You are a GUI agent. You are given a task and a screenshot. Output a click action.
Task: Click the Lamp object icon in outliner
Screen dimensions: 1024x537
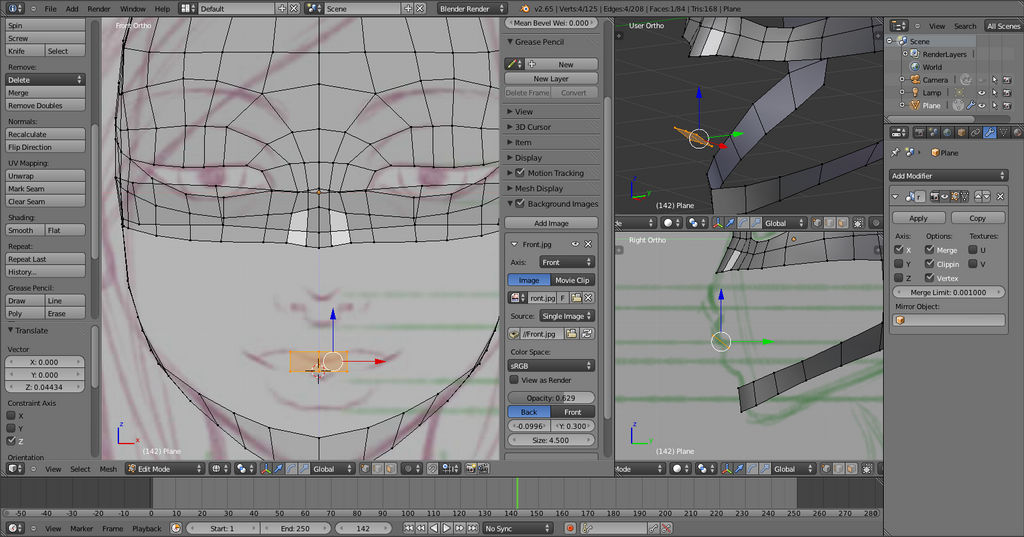point(913,93)
